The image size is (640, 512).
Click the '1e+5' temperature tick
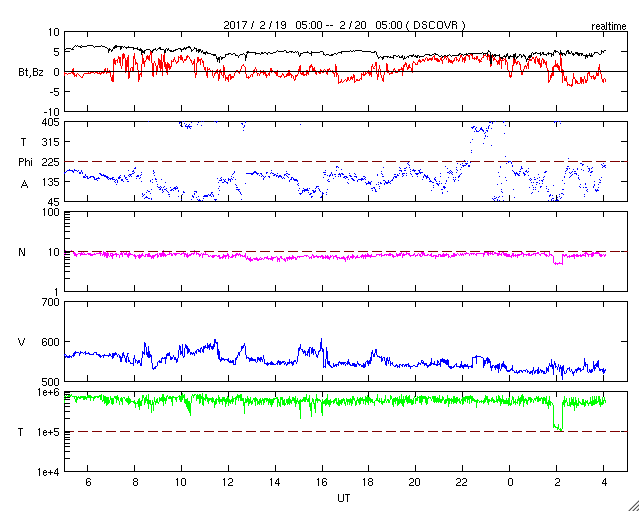tap(49, 432)
